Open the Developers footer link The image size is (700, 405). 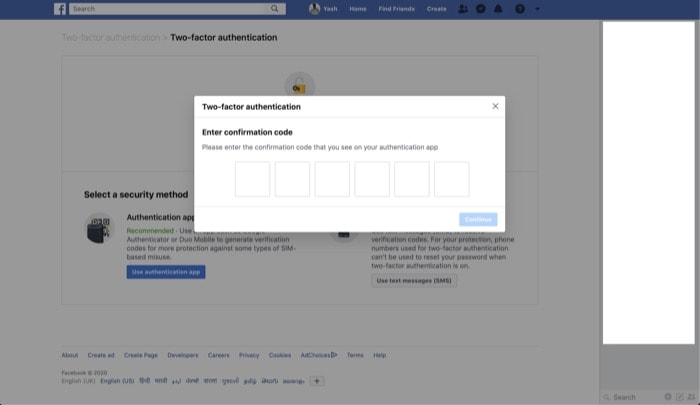point(183,355)
